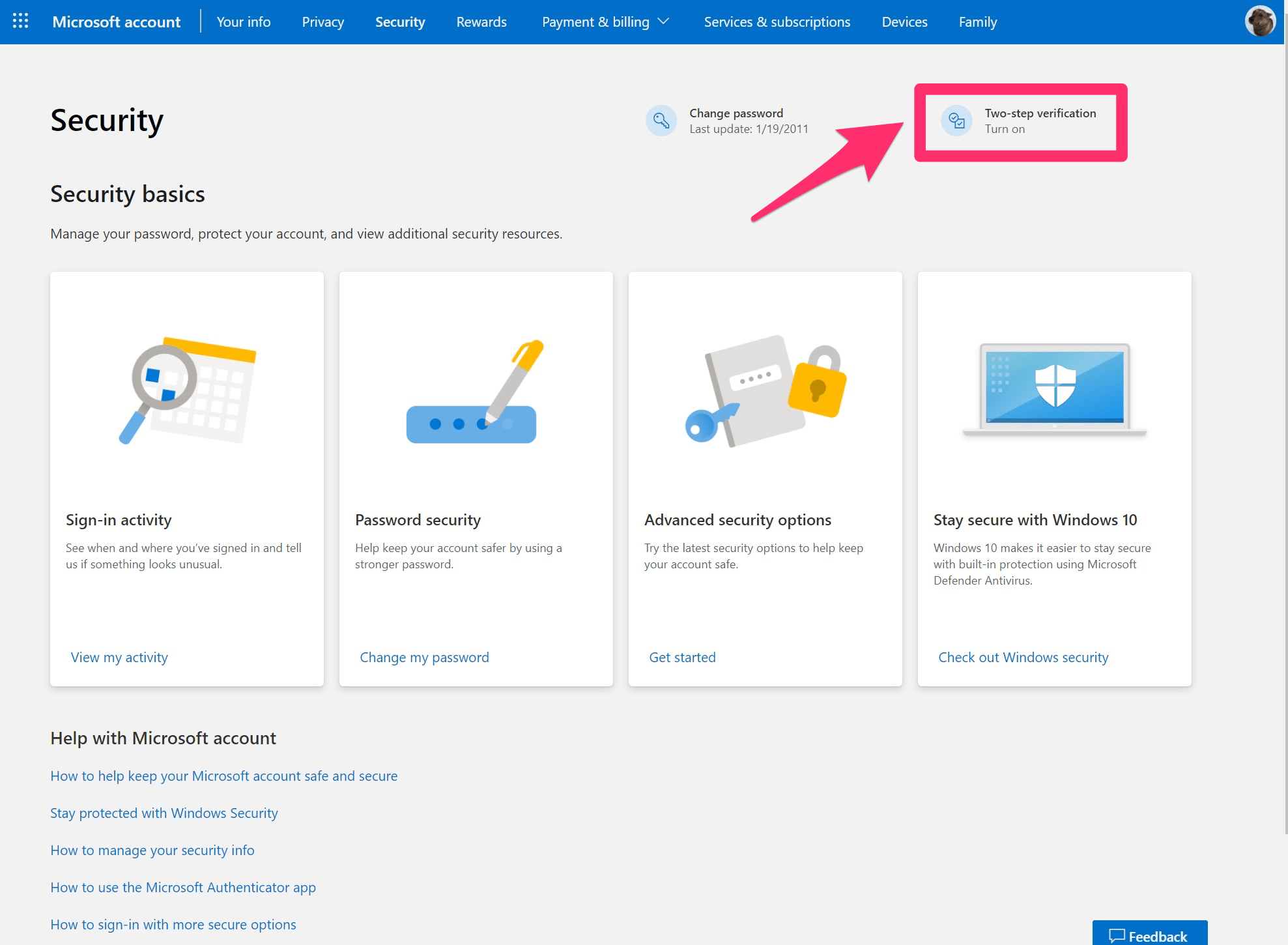The width and height of the screenshot is (1288, 945).
Task: Click the Change password key icon
Action: [x=661, y=121]
